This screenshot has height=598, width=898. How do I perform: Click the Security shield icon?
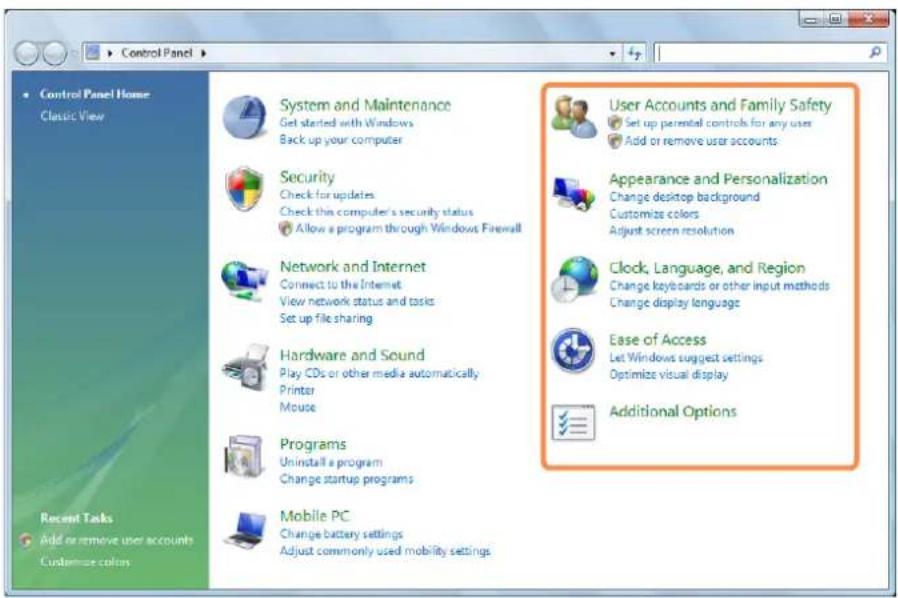pyautogui.click(x=245, y=189)
